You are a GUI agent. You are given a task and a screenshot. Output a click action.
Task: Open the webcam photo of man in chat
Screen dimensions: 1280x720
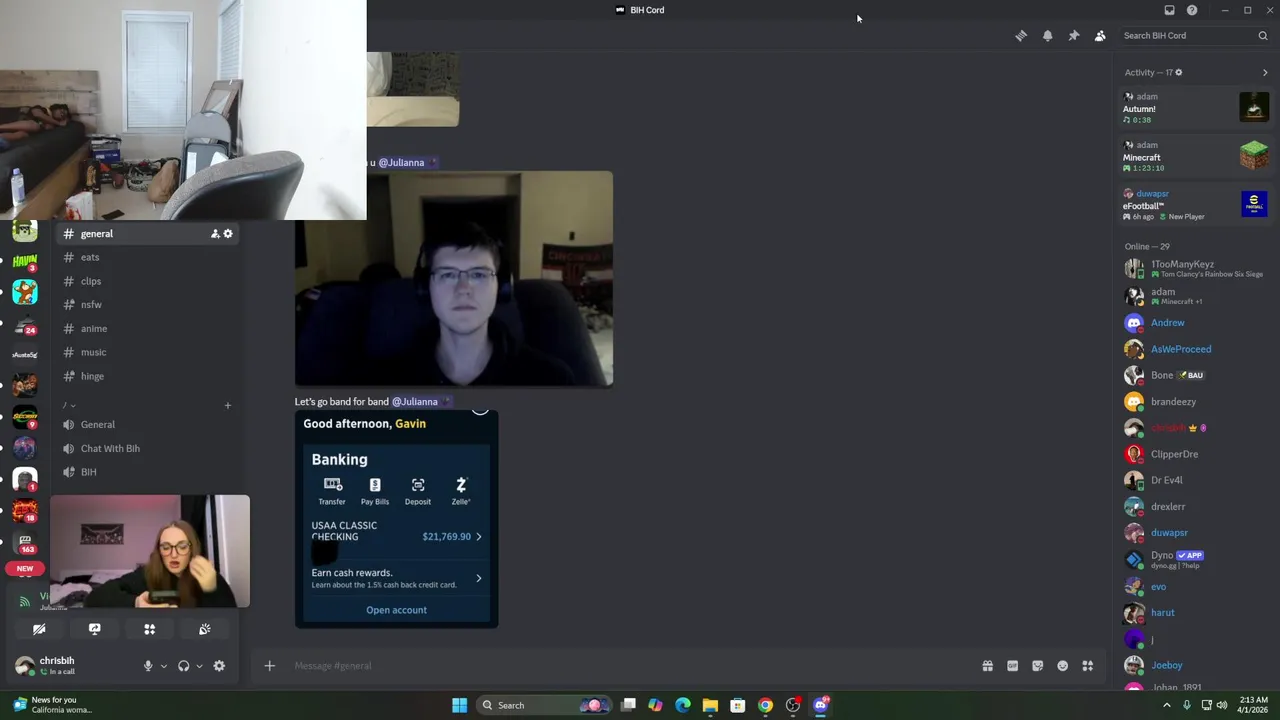click(x=454, y=279)
